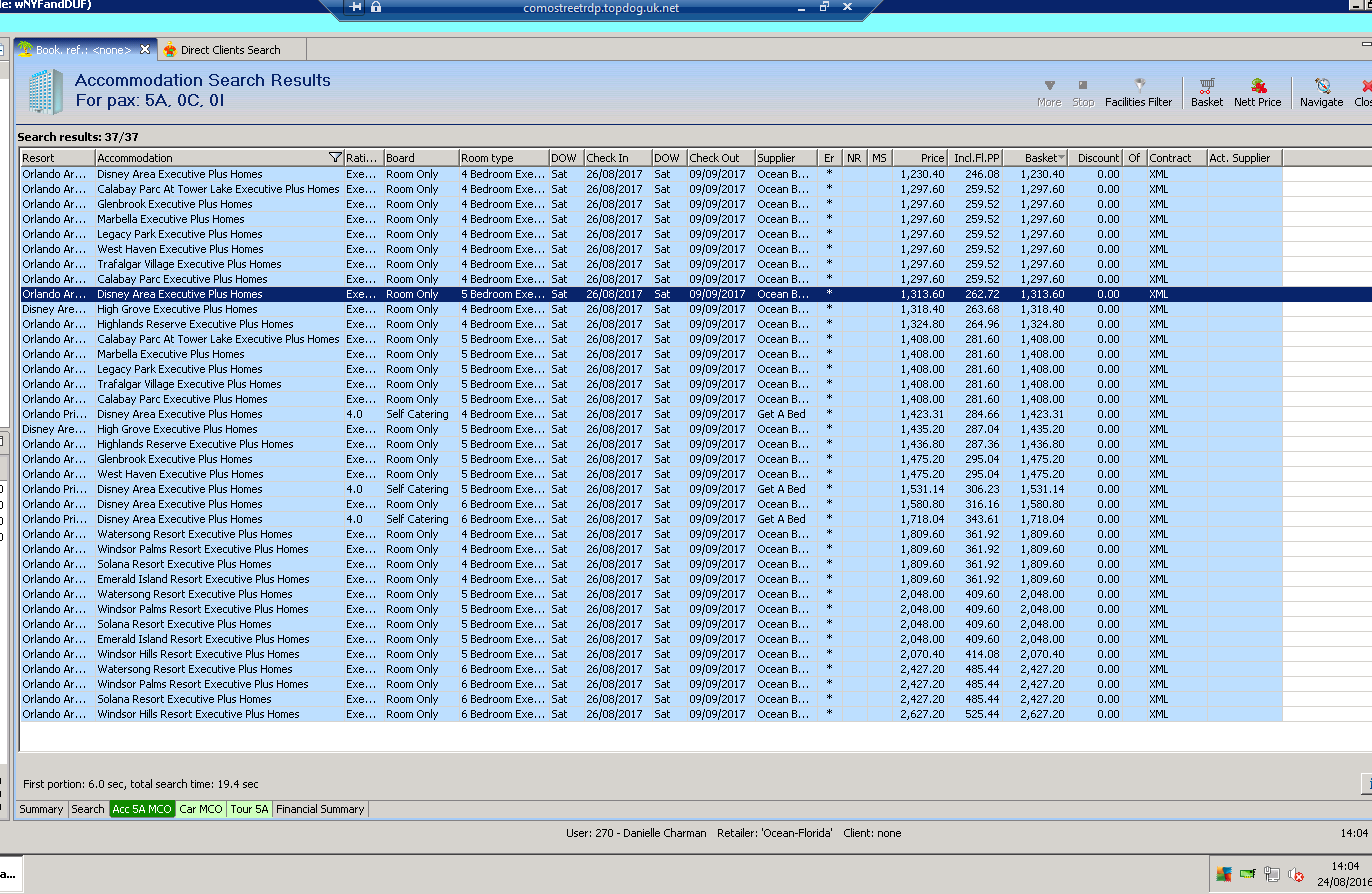Click the greyed More arrow button
Image resolution: width=1372 pixels, height=894 pixels.
(1049, 93)
